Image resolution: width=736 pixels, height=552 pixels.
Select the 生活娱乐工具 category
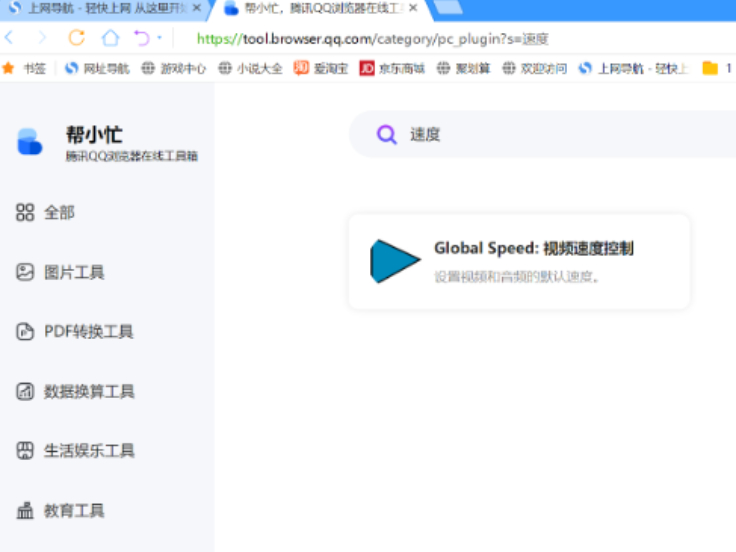[x=75, y=451]
